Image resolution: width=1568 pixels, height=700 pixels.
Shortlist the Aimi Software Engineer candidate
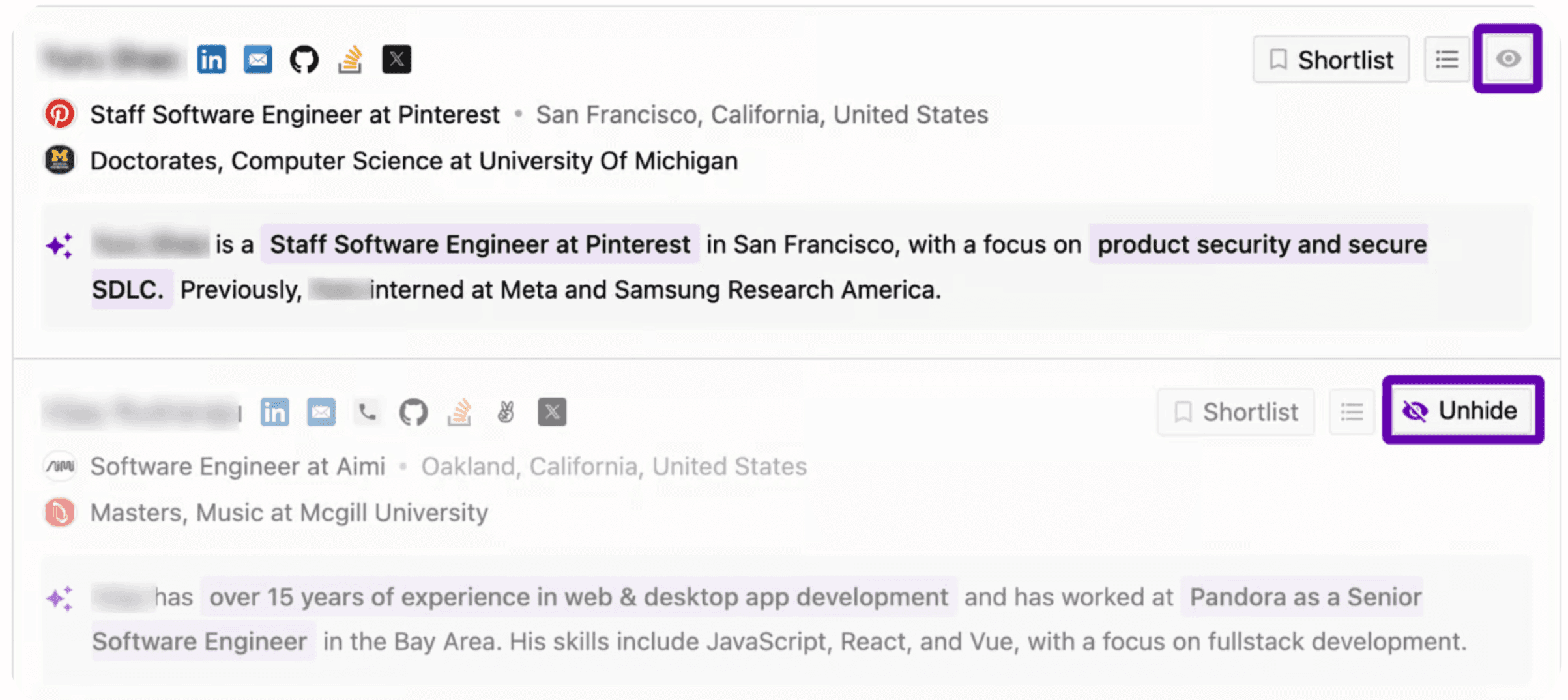coord(1236,412)
